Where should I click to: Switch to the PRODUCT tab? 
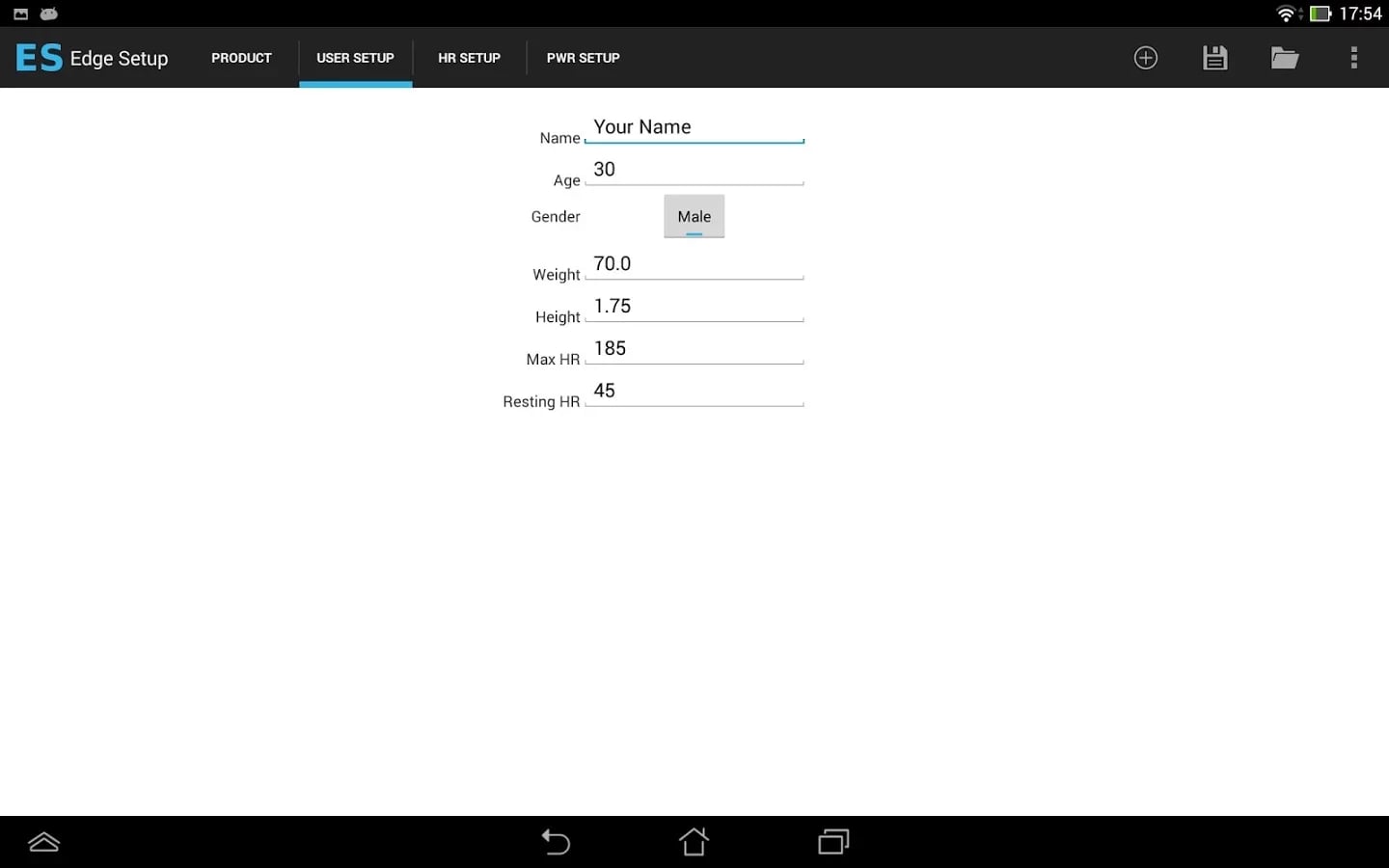[241, 58]
